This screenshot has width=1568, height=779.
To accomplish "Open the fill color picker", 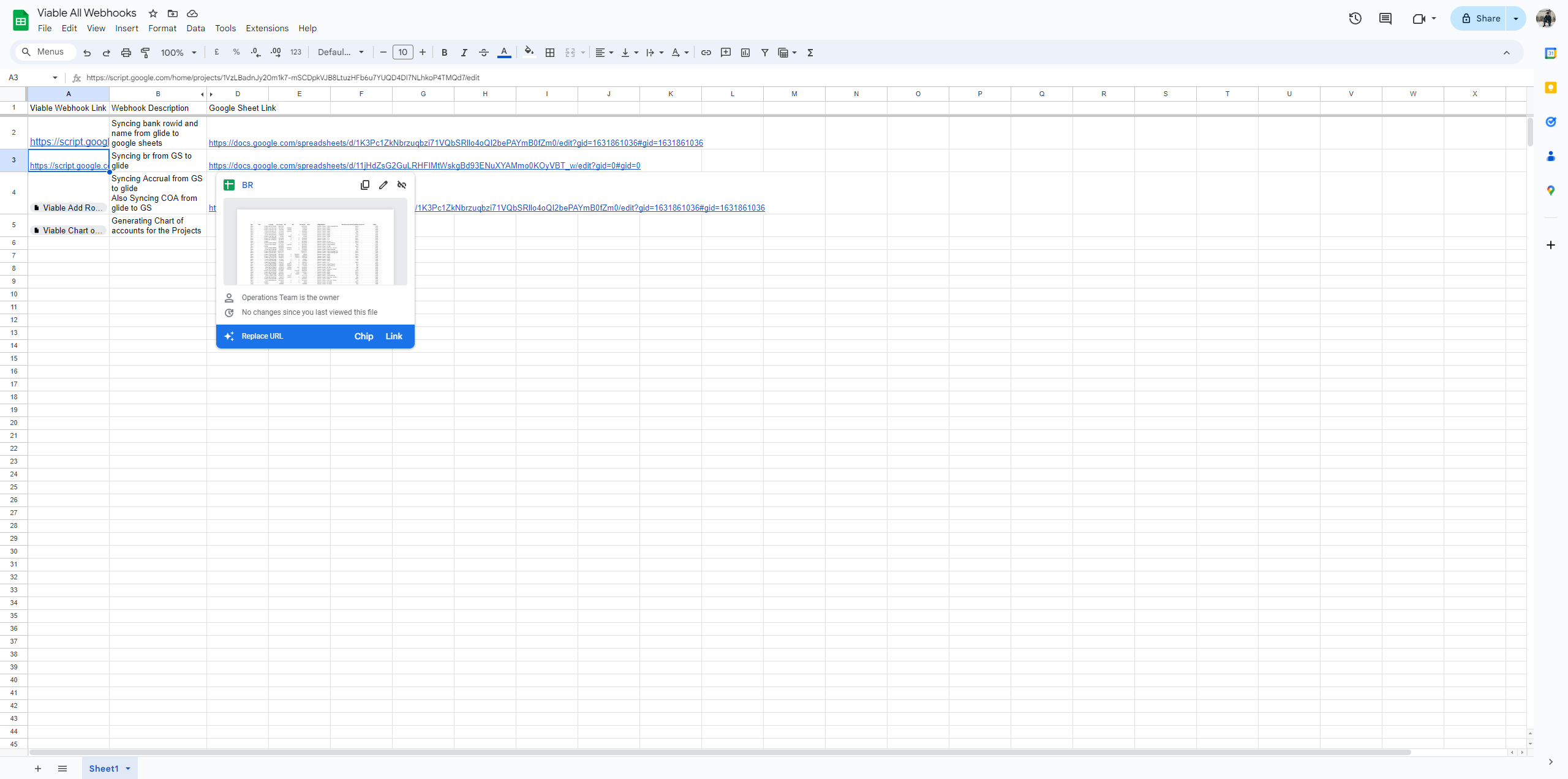I will 529,53.
